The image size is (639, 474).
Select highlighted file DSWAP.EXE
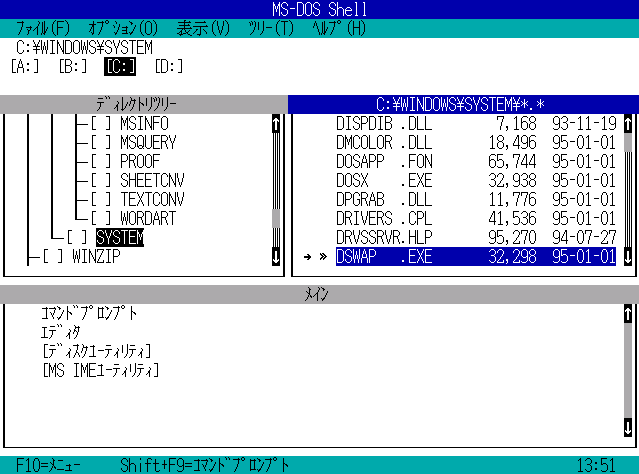pos(476,256)
